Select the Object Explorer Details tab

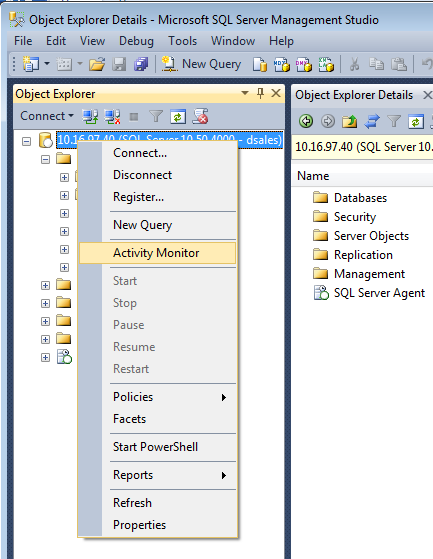(x=354, y=95)
